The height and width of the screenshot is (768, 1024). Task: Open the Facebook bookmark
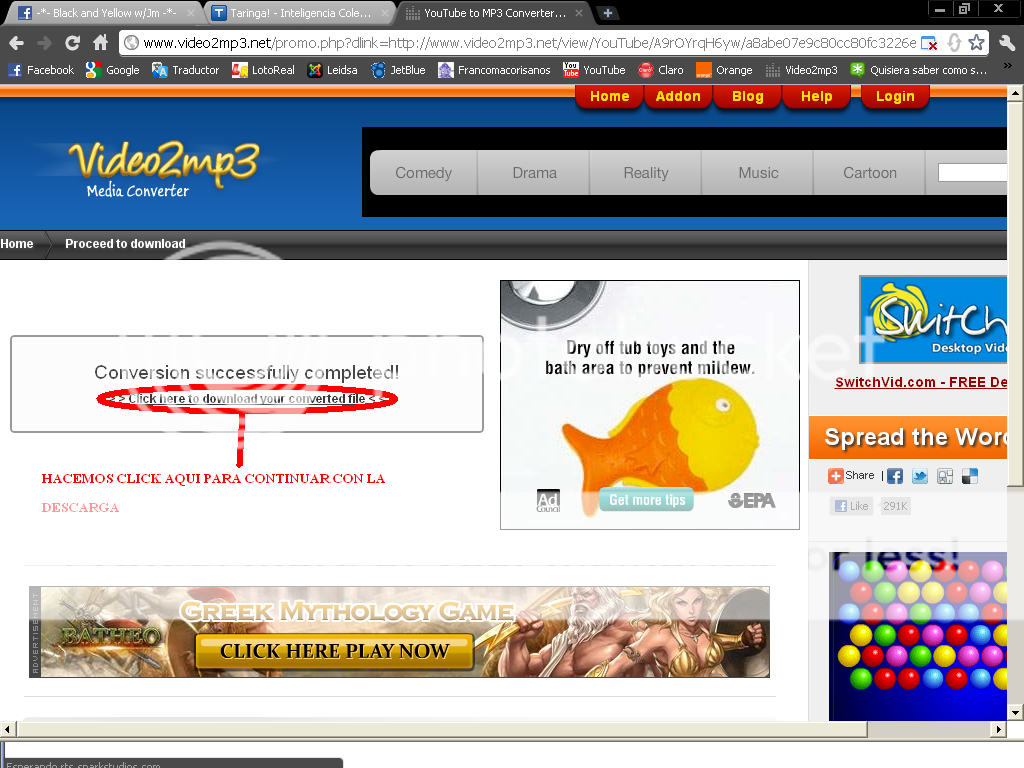click(41, 70)
